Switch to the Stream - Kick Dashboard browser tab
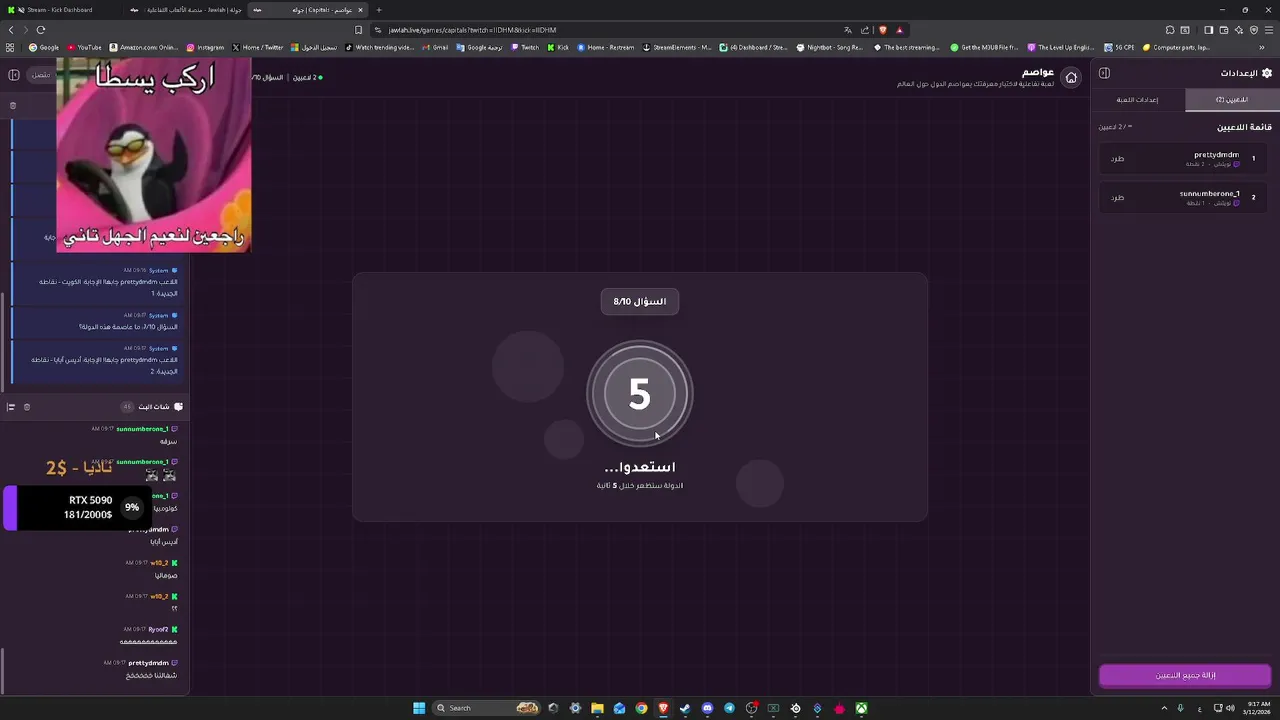This screenshot has height=720, width=1280. click(x=60, y=10)
